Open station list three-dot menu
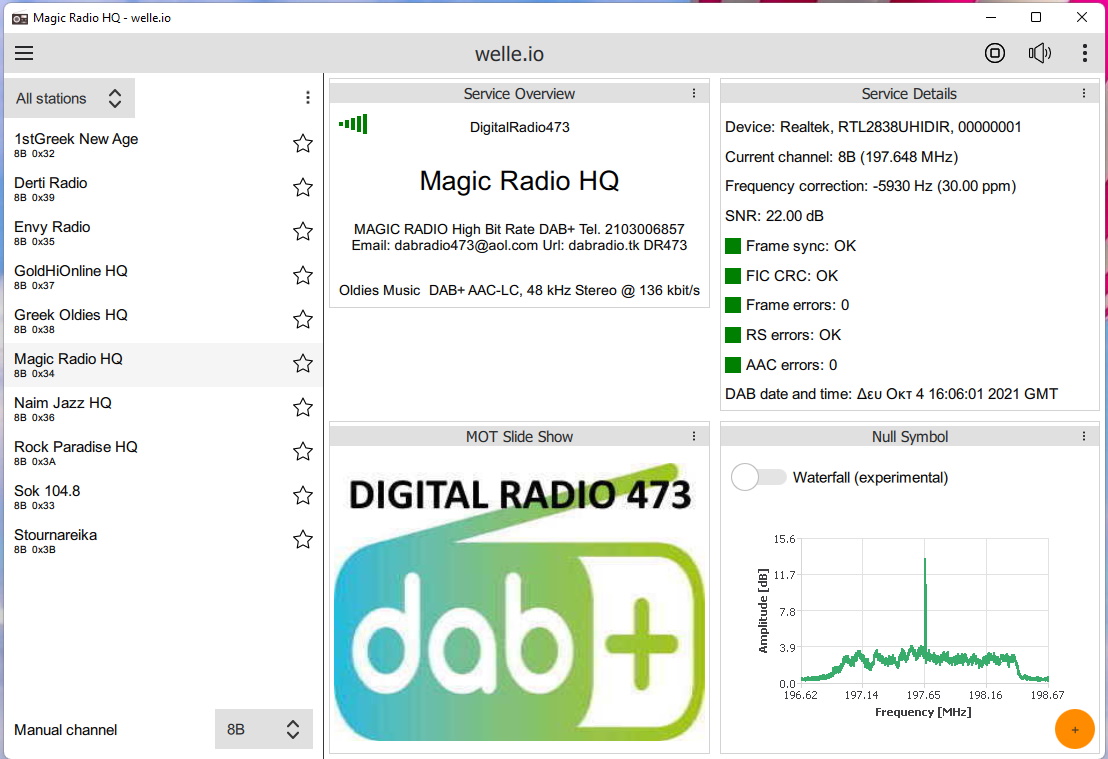The image size is (1108, 759). tap(308, 98)
